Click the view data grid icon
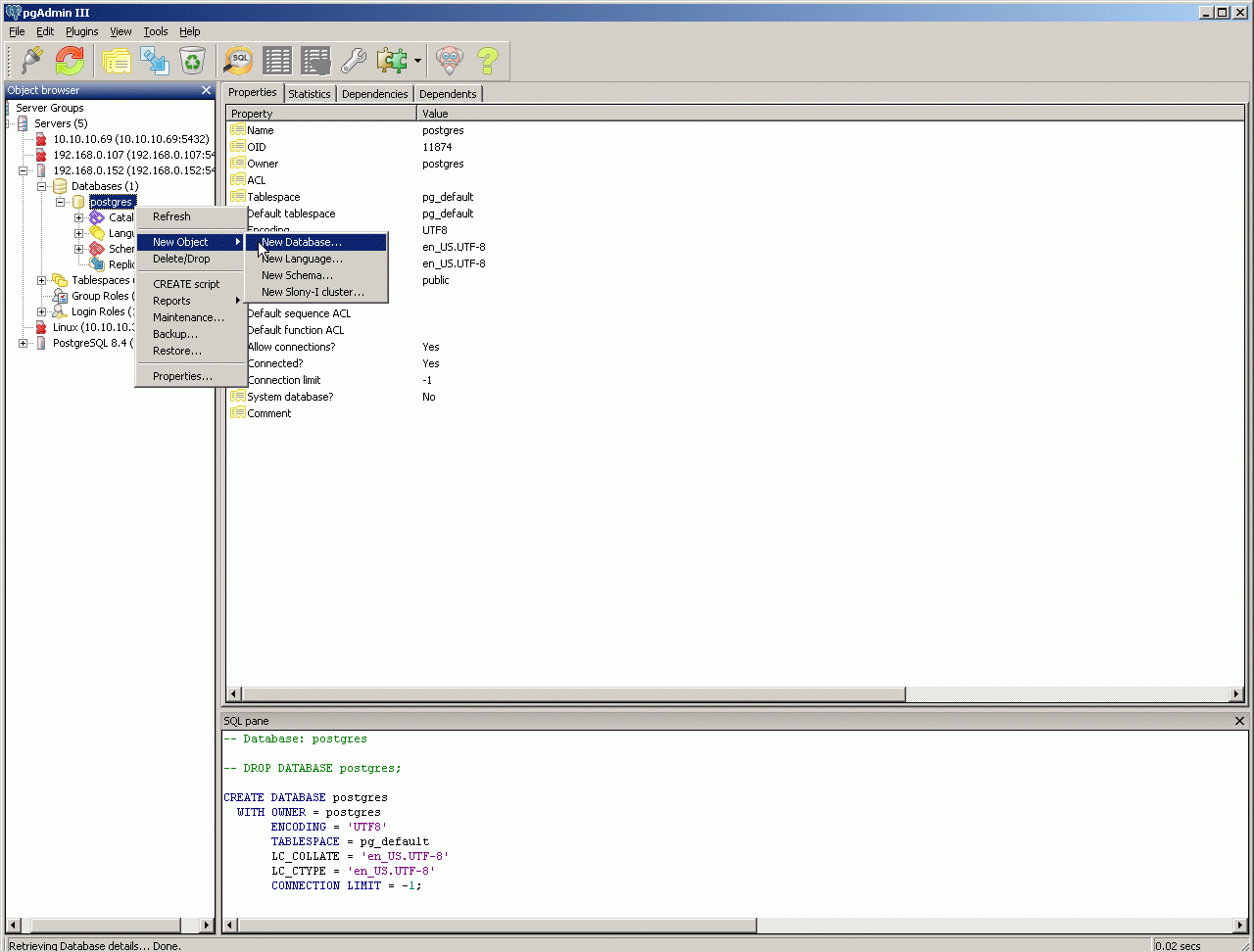The width and height of the screenshot is (1254, 952). click(277, 61)
